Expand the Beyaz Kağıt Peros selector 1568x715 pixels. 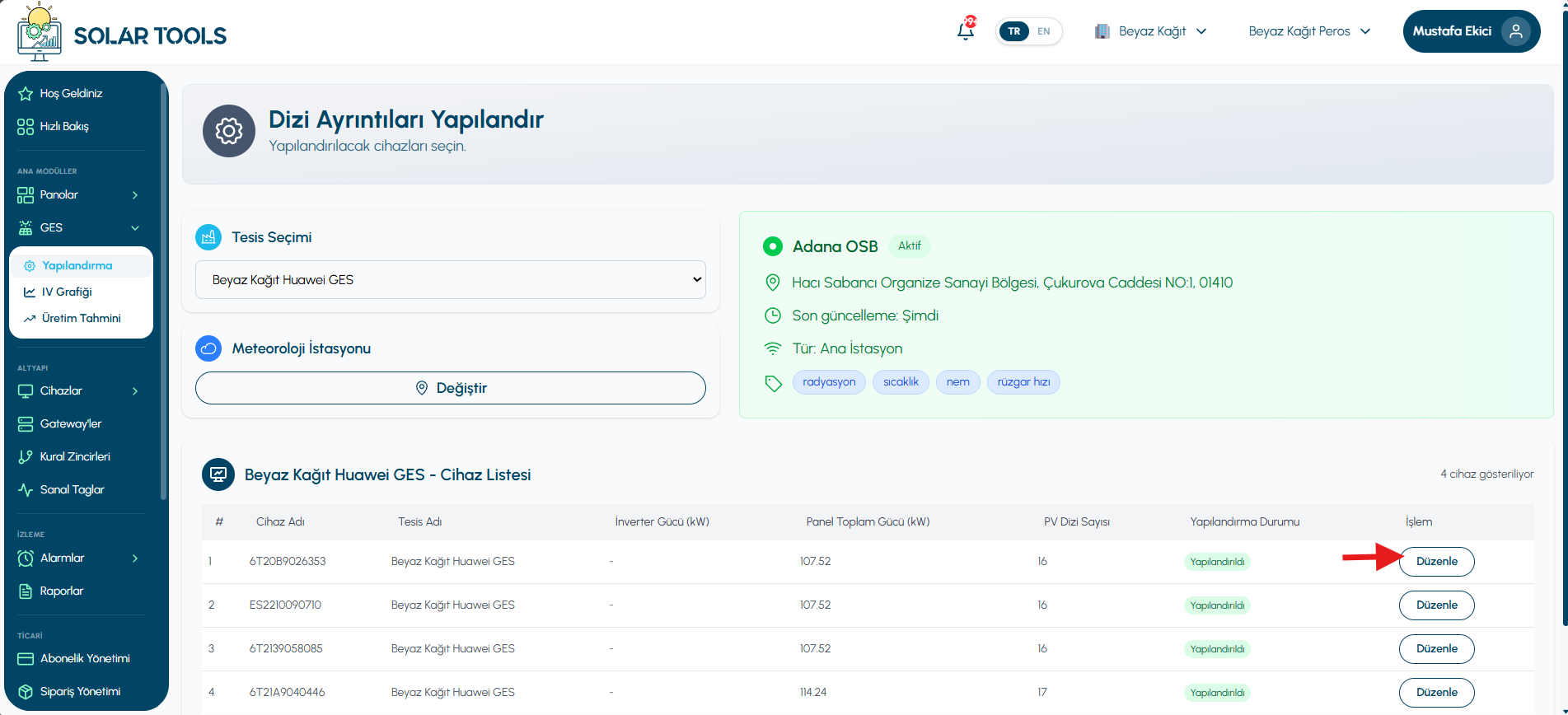coord(1309,31)
